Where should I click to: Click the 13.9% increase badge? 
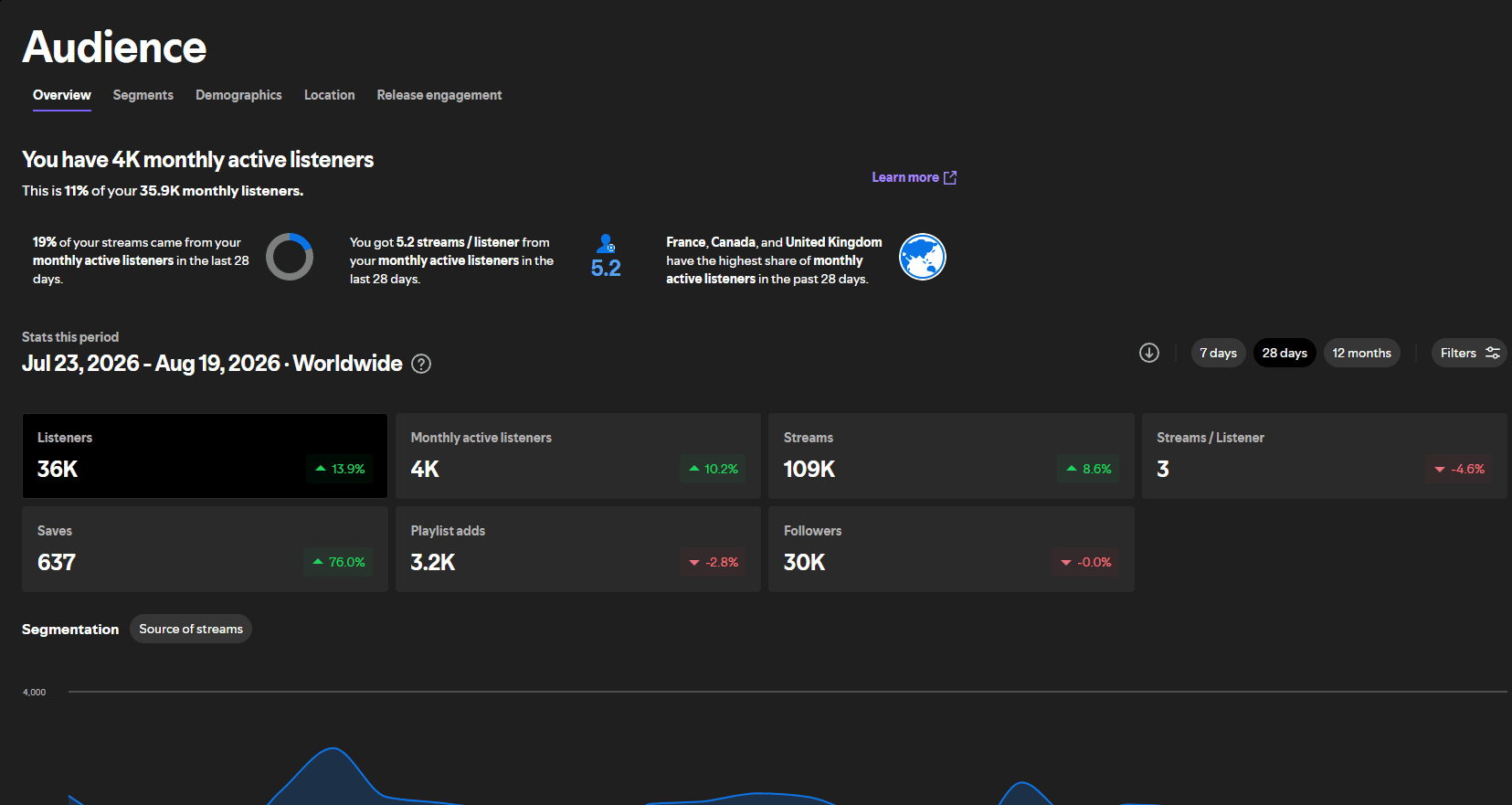[x=339, y=469]
